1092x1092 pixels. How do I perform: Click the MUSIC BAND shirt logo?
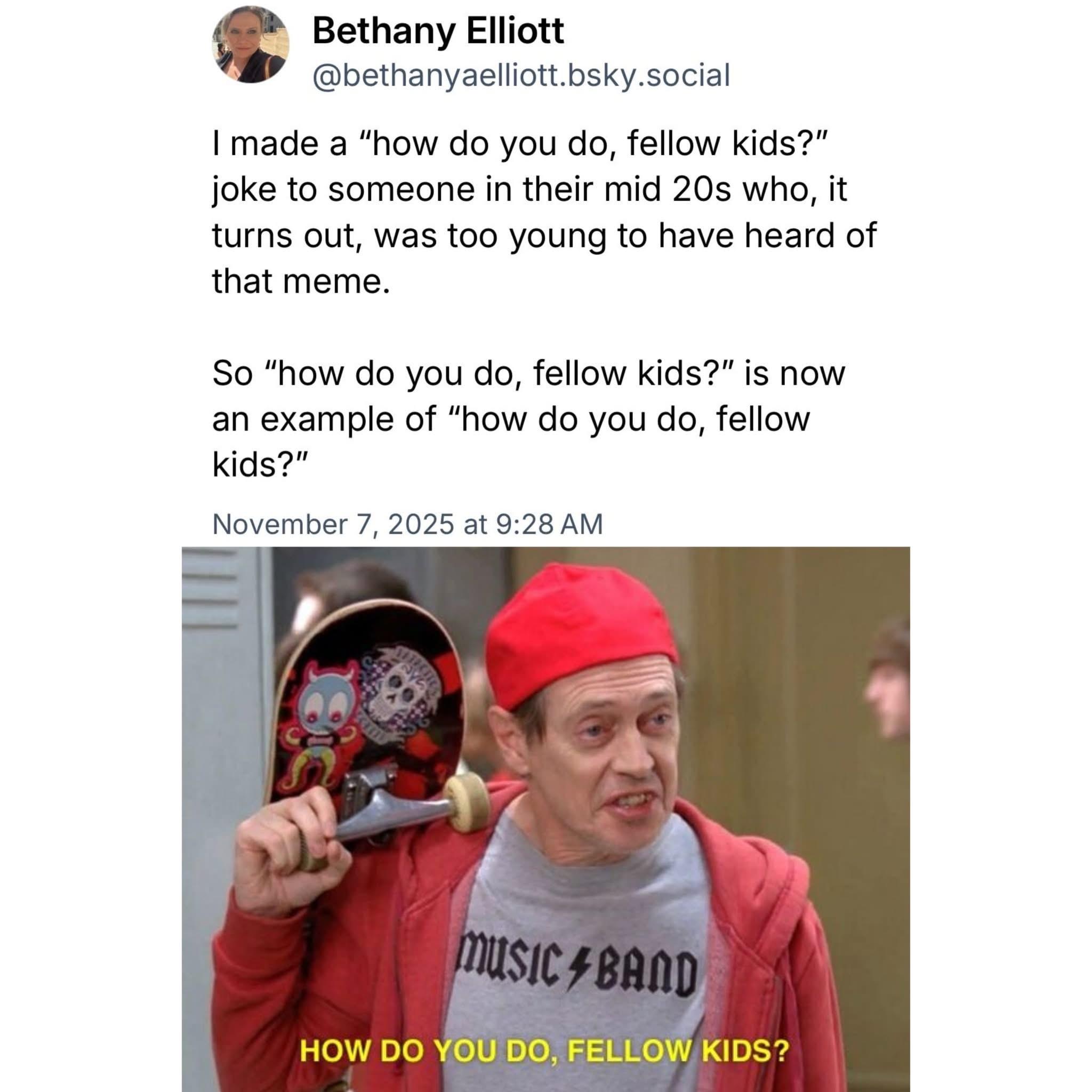pyautogui.click(x=577, y=974)
